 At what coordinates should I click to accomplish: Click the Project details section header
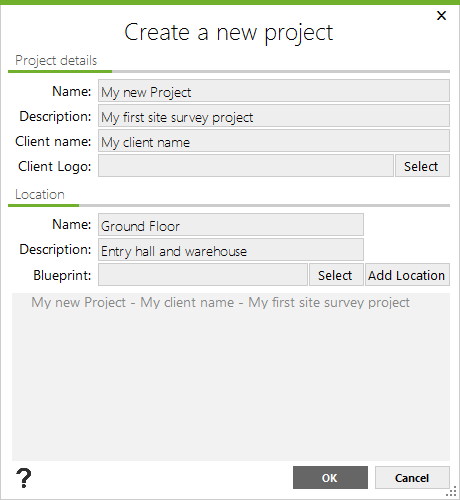click(x=56, y=61)
